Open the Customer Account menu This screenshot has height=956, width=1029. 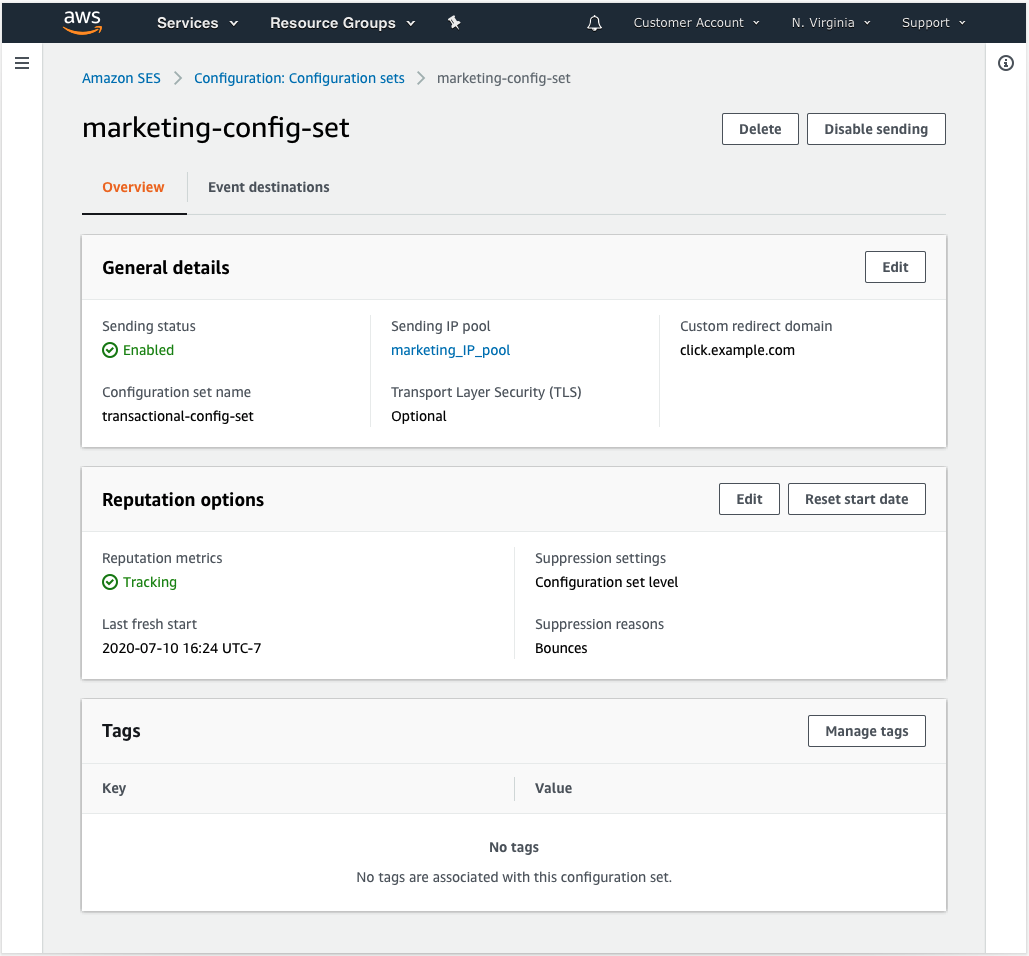[x=696, y=23]
